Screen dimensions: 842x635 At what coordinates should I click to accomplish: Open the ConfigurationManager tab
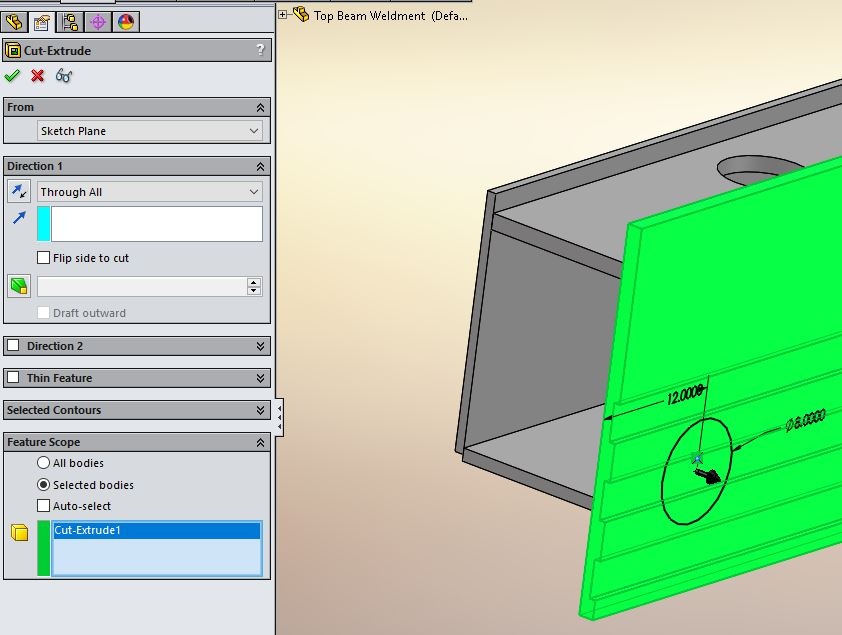click(x=70, y=22)
